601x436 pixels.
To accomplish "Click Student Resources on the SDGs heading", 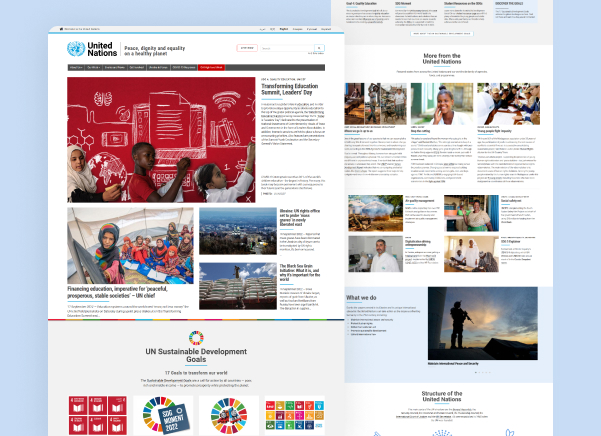I will (463, 3).
